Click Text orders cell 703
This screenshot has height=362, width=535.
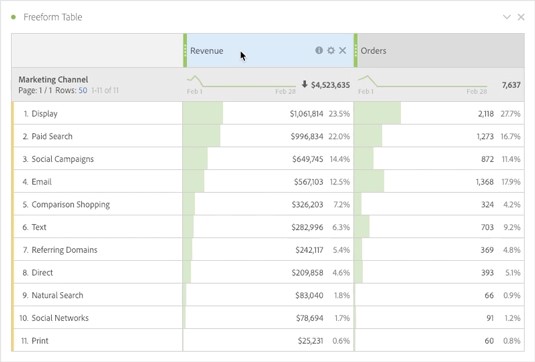[x=488, y=227]
